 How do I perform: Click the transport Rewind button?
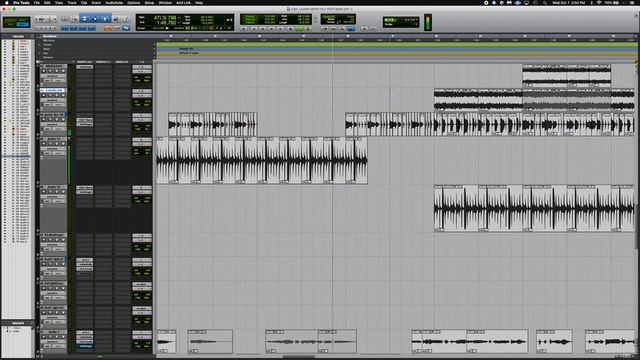263,29
